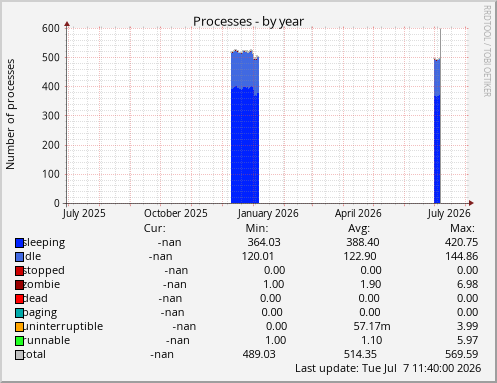Click the 'sleeping' legend label

45,243
